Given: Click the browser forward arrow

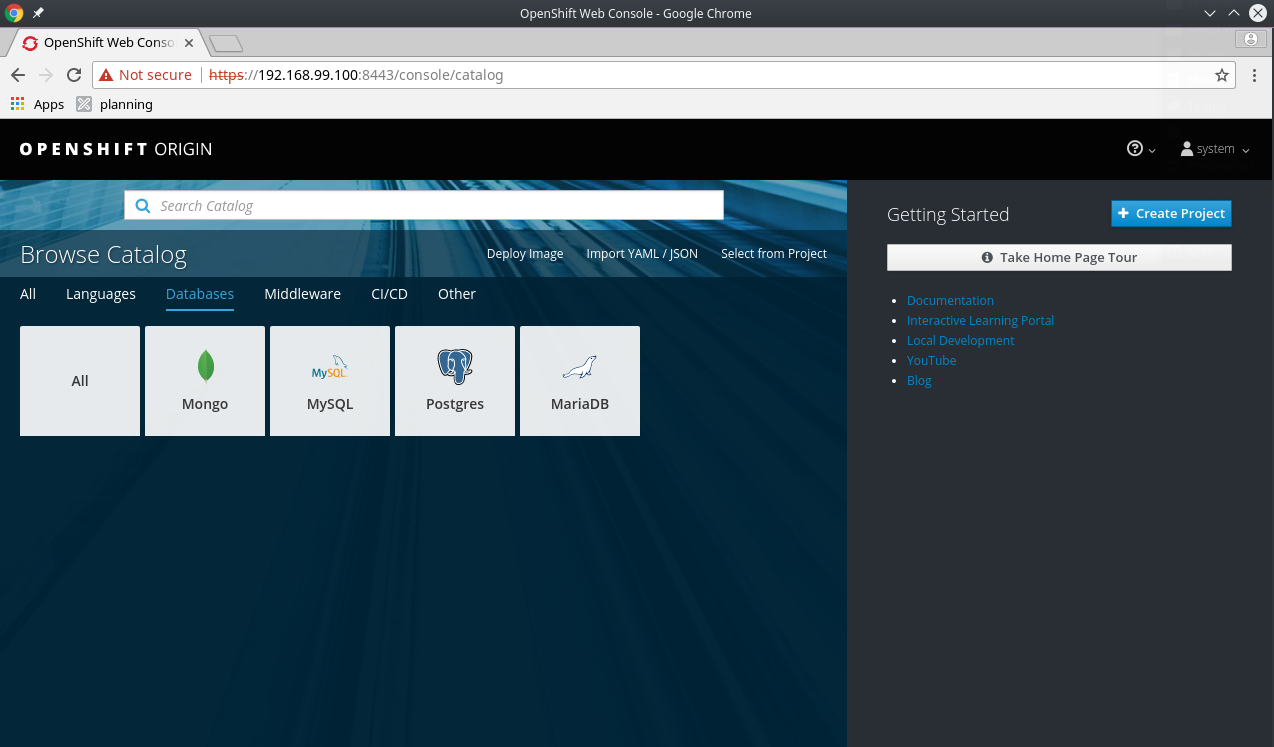Looking at the screenshot, I should click(46, 75).
